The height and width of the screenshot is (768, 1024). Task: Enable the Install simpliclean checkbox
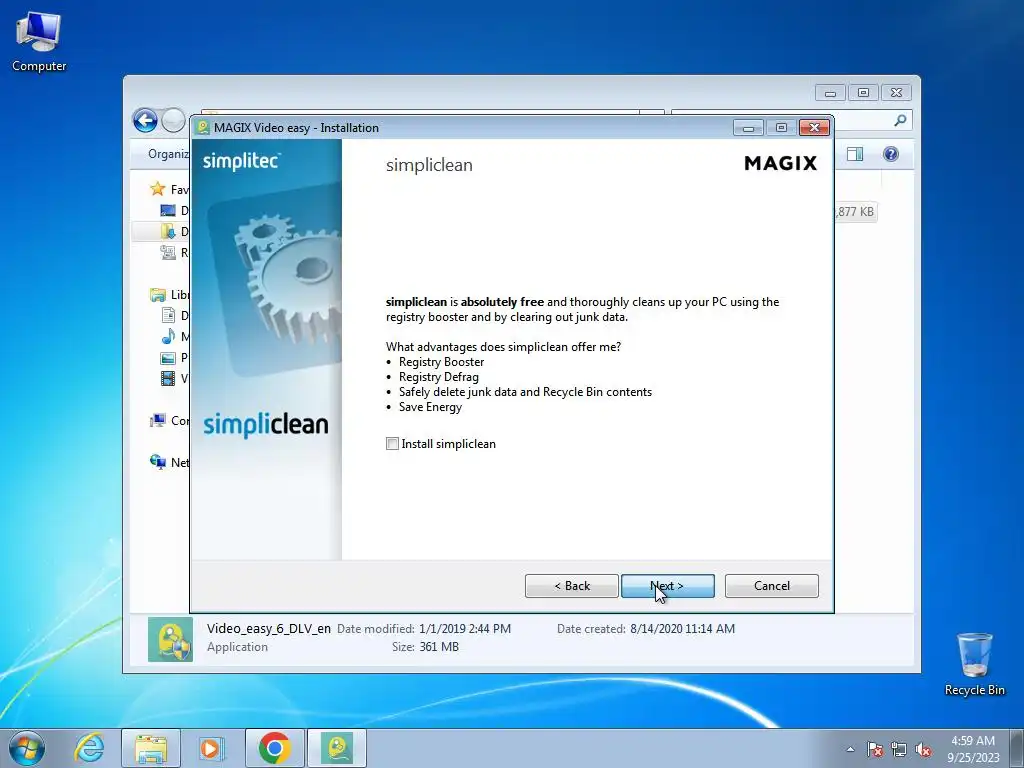[x=392, y=444]
